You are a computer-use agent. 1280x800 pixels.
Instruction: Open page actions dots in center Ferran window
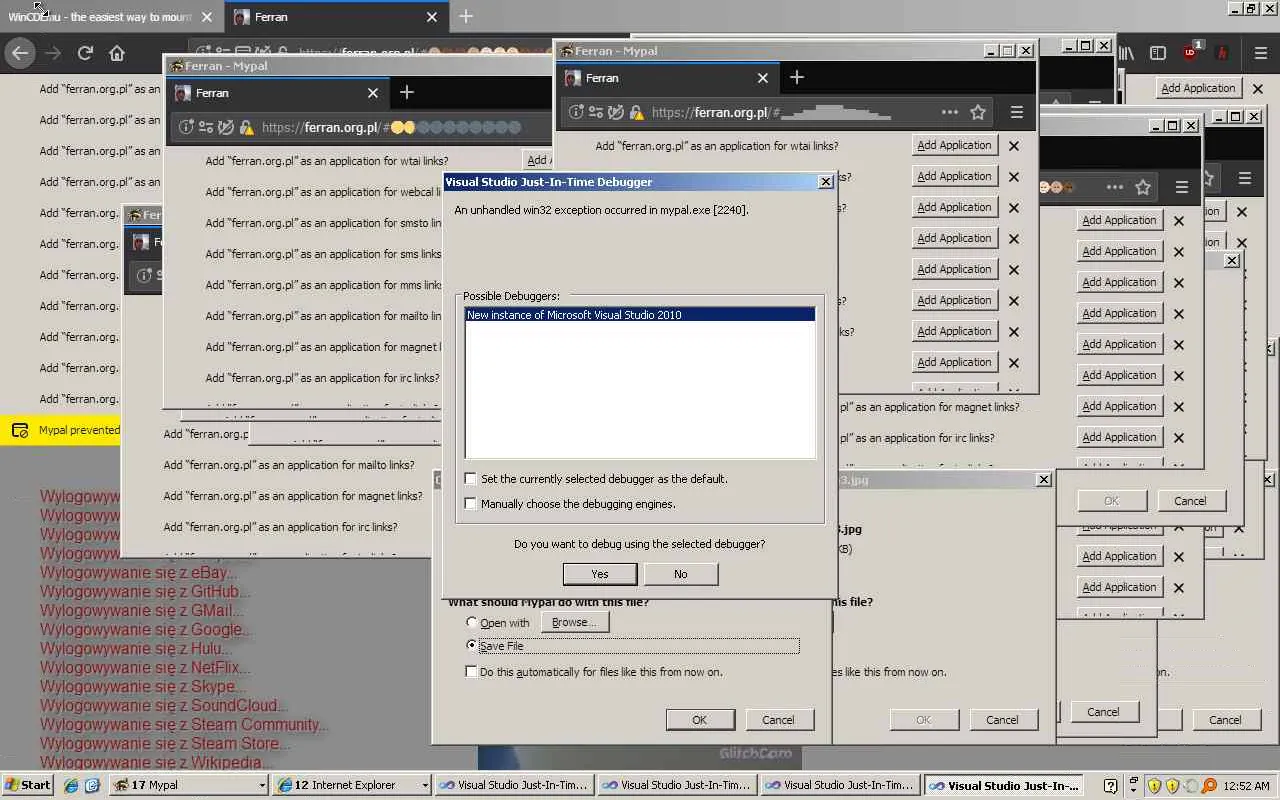tap(950, 112)
